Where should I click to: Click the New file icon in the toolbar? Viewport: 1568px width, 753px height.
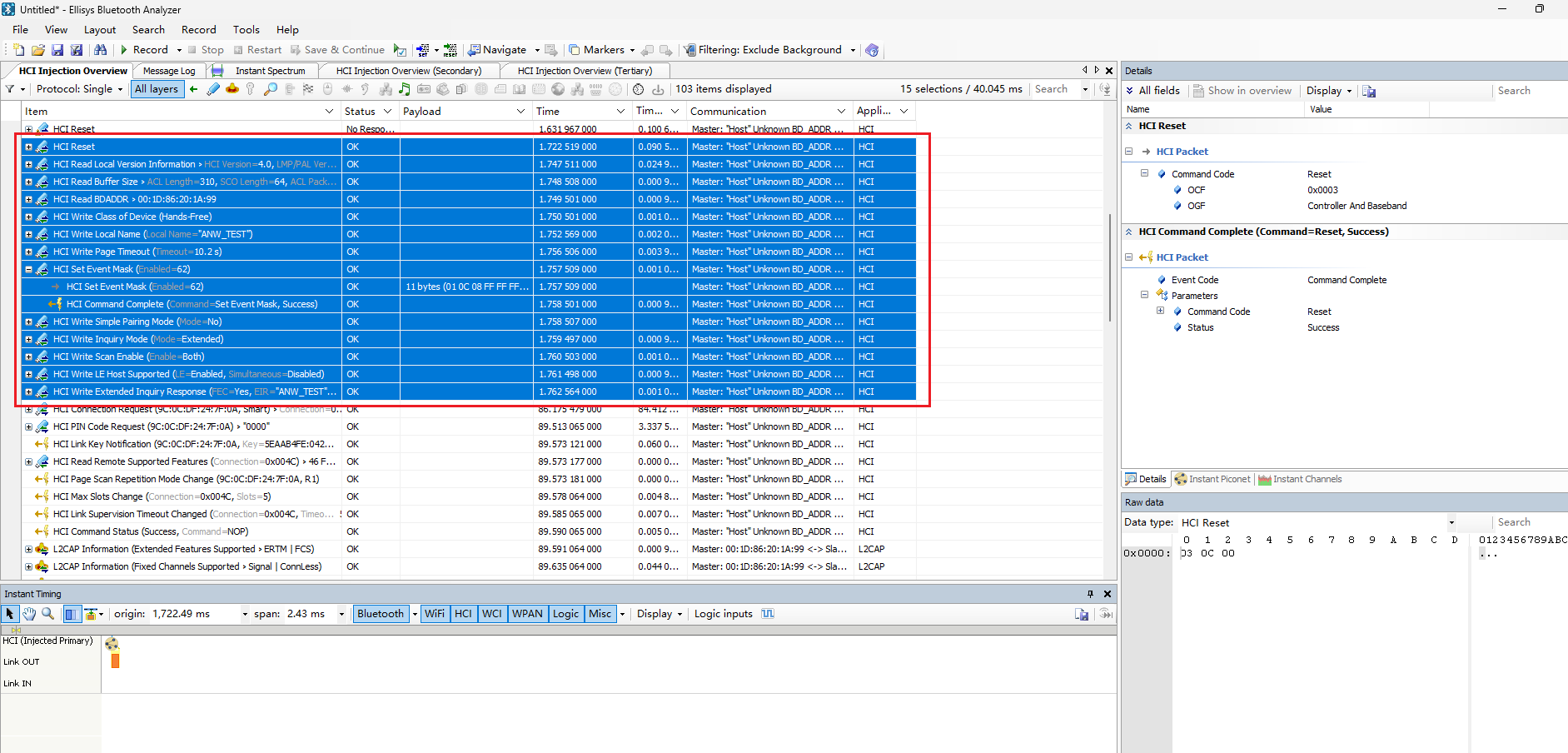[19, 50]
